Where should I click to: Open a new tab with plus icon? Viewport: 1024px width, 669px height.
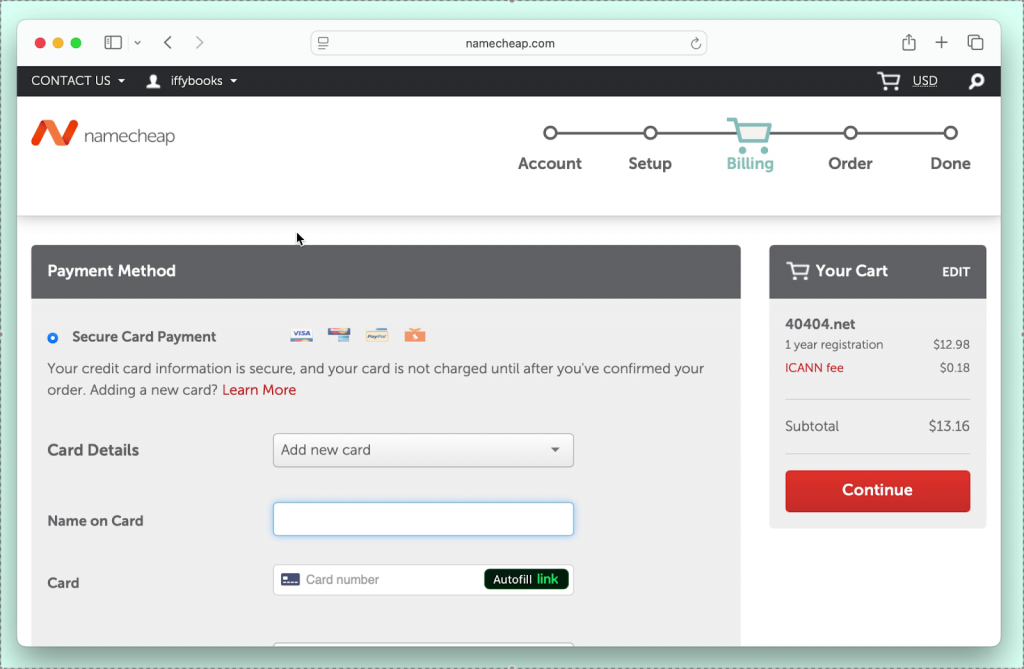click(x=941, y=43)
